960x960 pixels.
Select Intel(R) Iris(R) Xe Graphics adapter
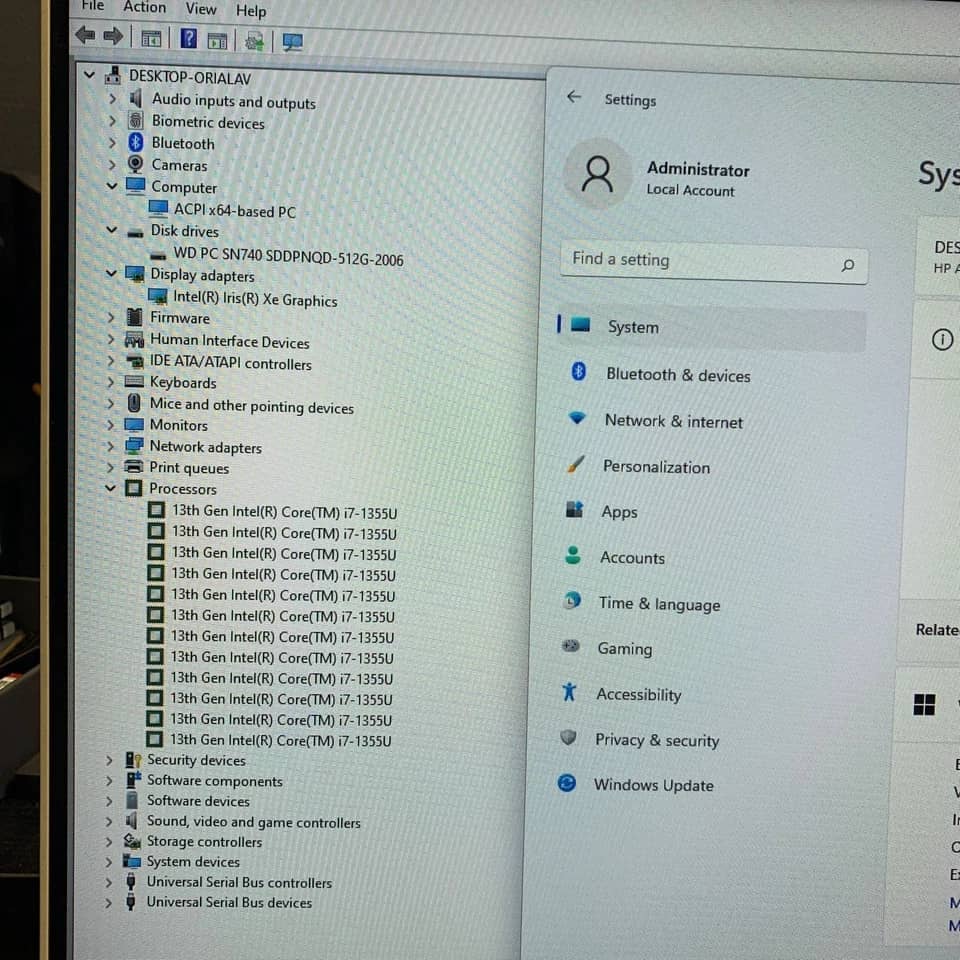tap(255, 299)
